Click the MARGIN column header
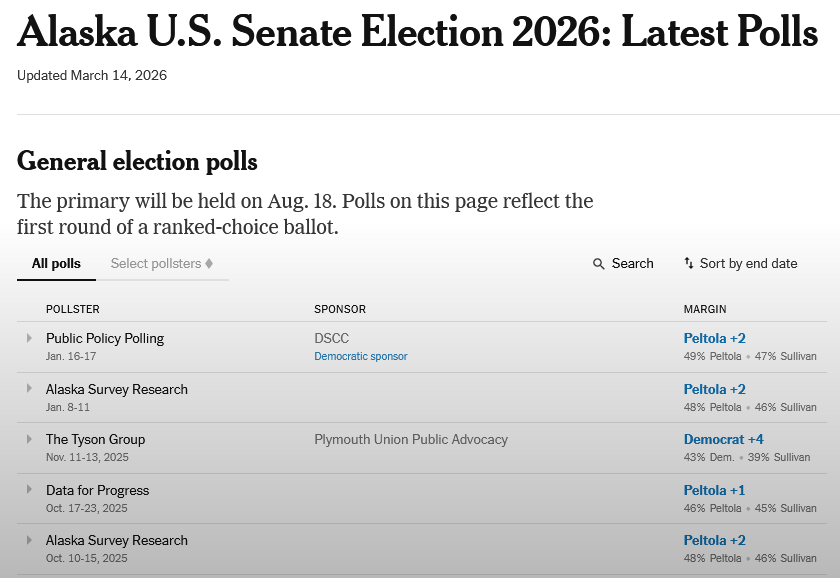 click(704, 310)
